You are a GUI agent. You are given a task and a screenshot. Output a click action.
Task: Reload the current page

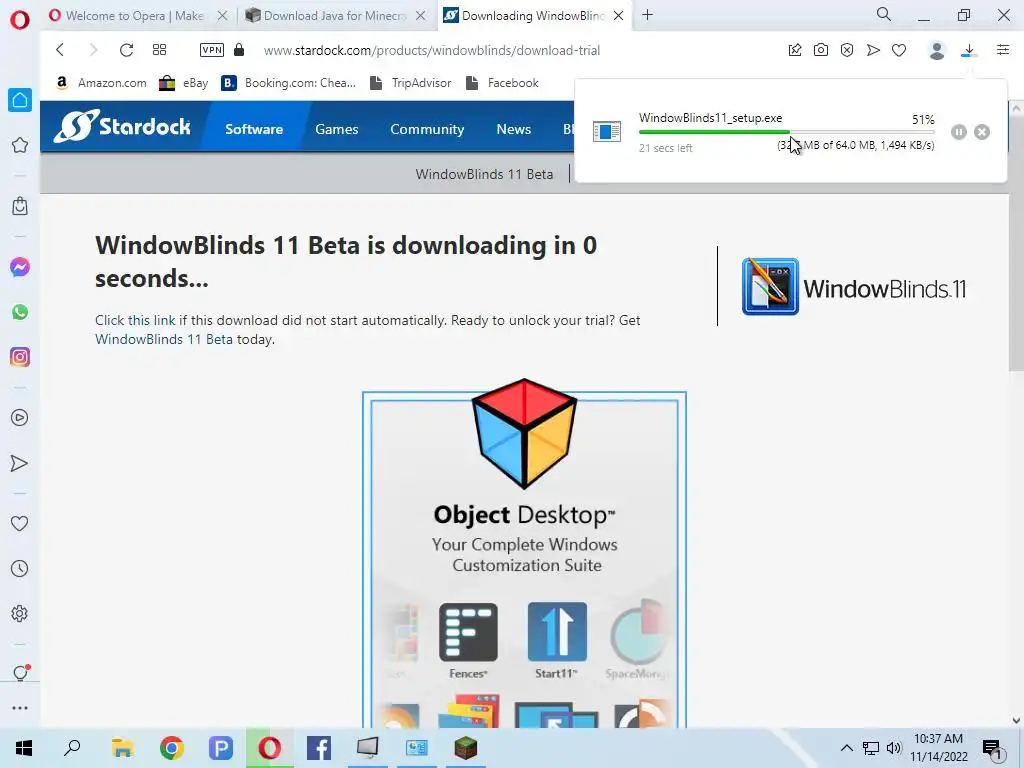[127, 50]
